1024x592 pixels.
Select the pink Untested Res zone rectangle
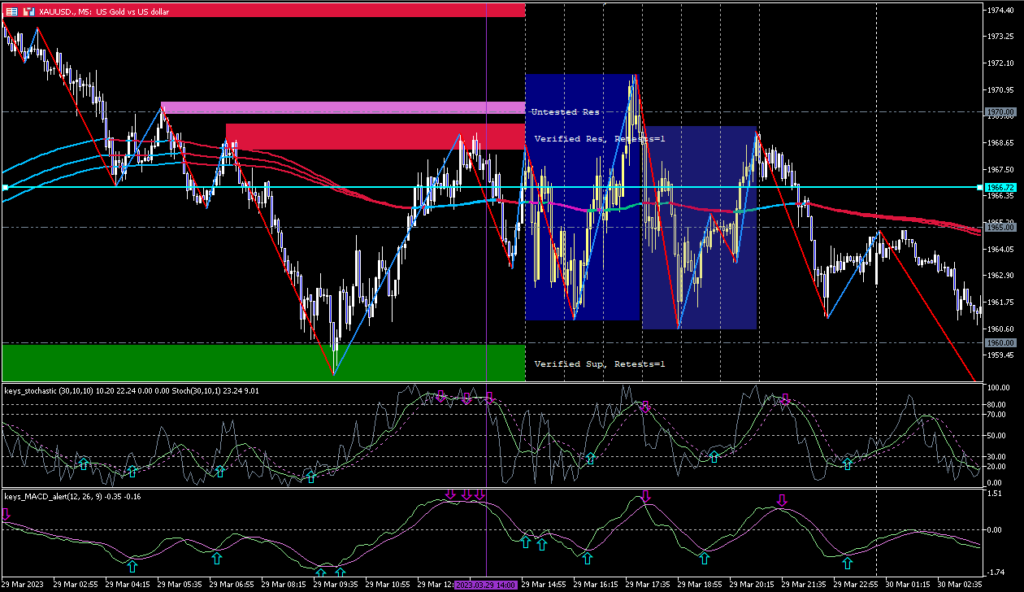pyautogui.click(x=343, y=108)
